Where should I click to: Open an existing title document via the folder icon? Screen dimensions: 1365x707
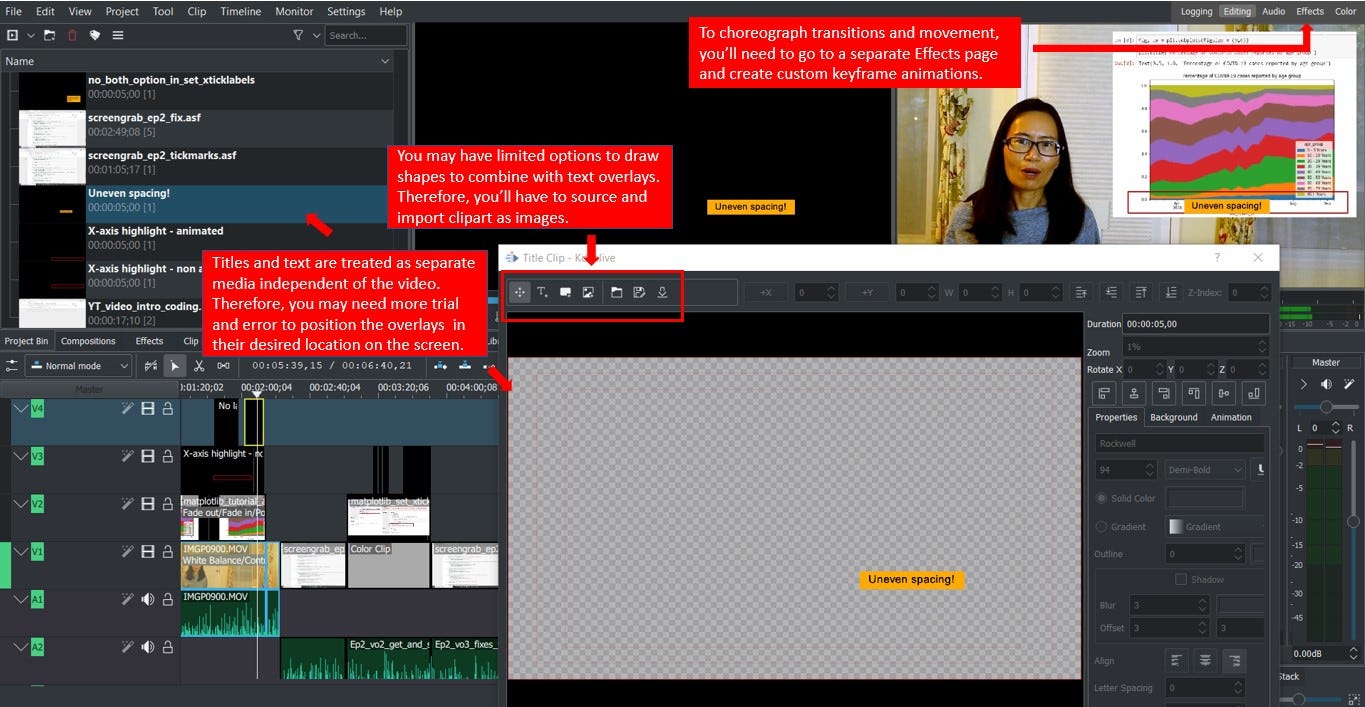click(617, 292)
